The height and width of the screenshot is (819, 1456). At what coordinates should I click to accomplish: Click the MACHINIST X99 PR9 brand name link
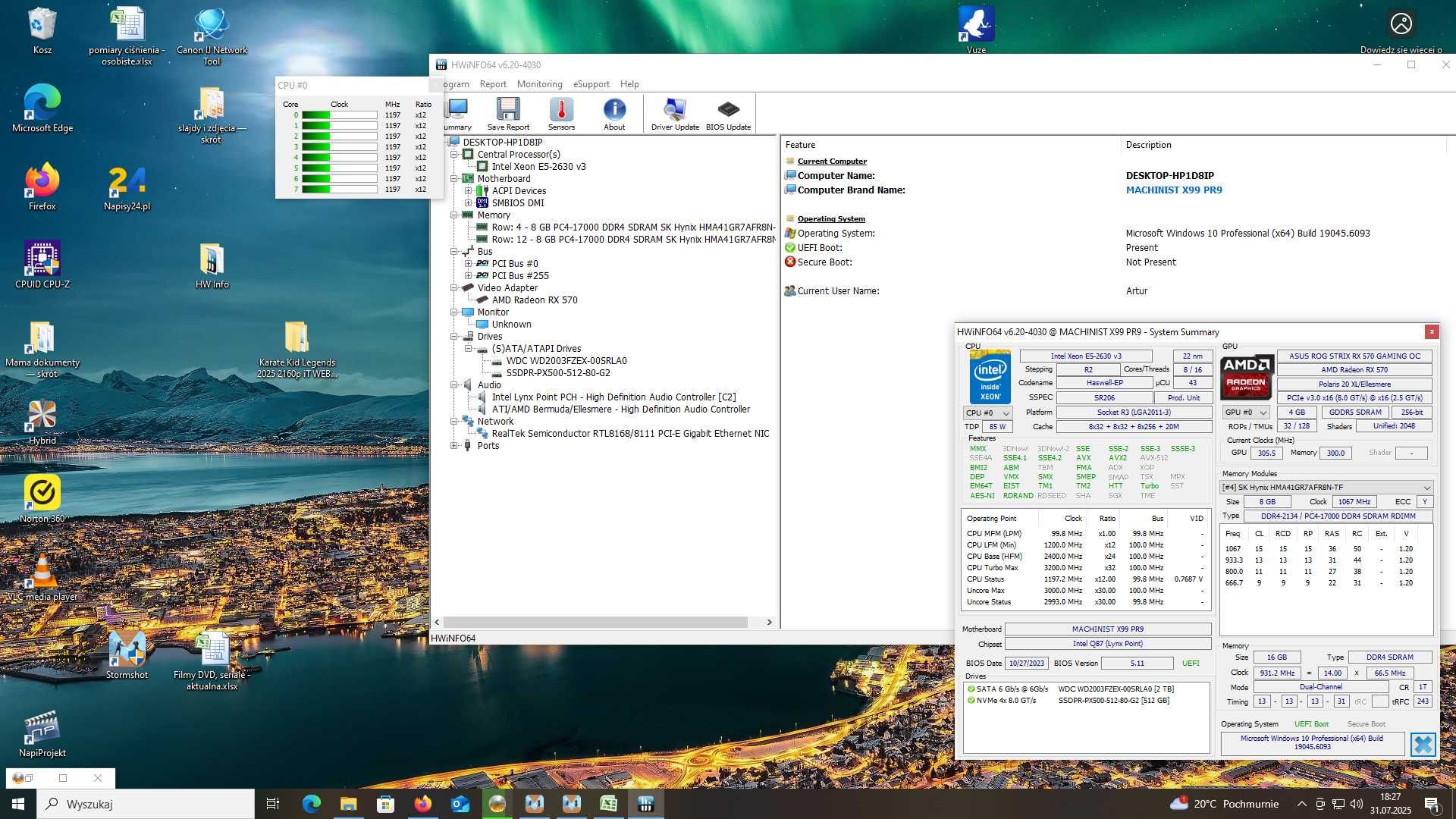click(1173, 190)
